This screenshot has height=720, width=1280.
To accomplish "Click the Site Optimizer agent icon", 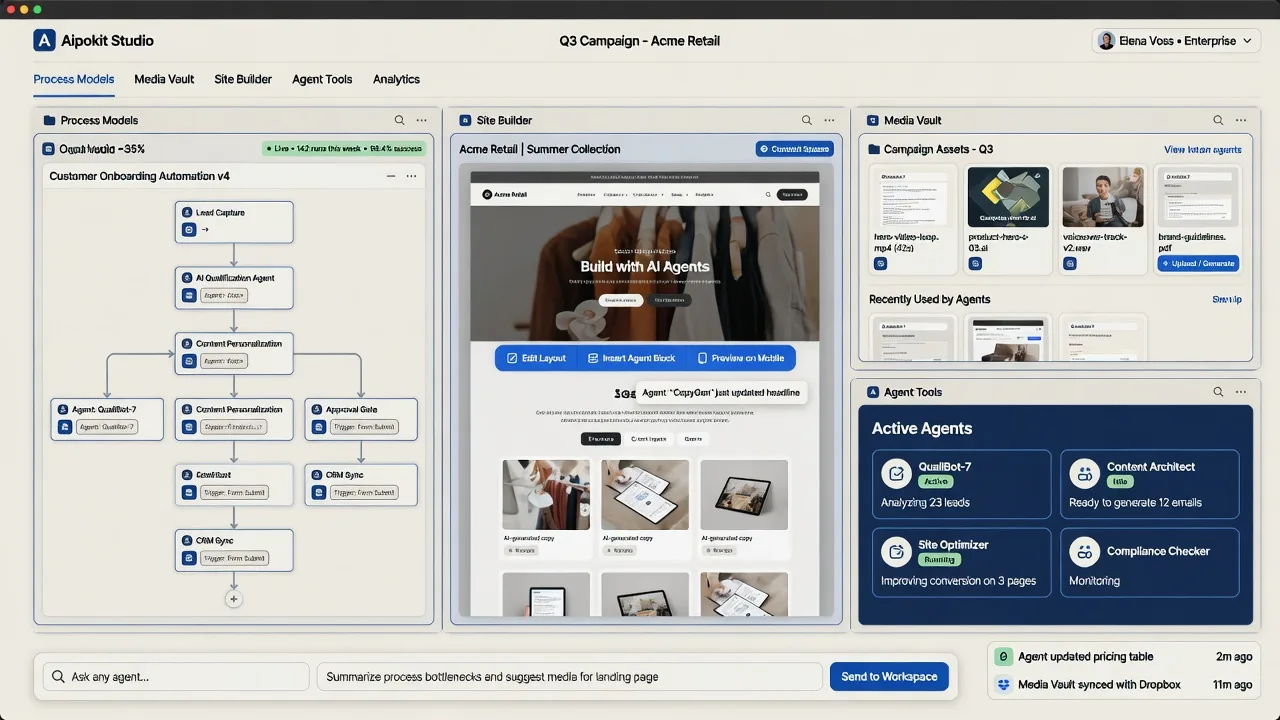I will pyautogui.click(x=896, y=551).
